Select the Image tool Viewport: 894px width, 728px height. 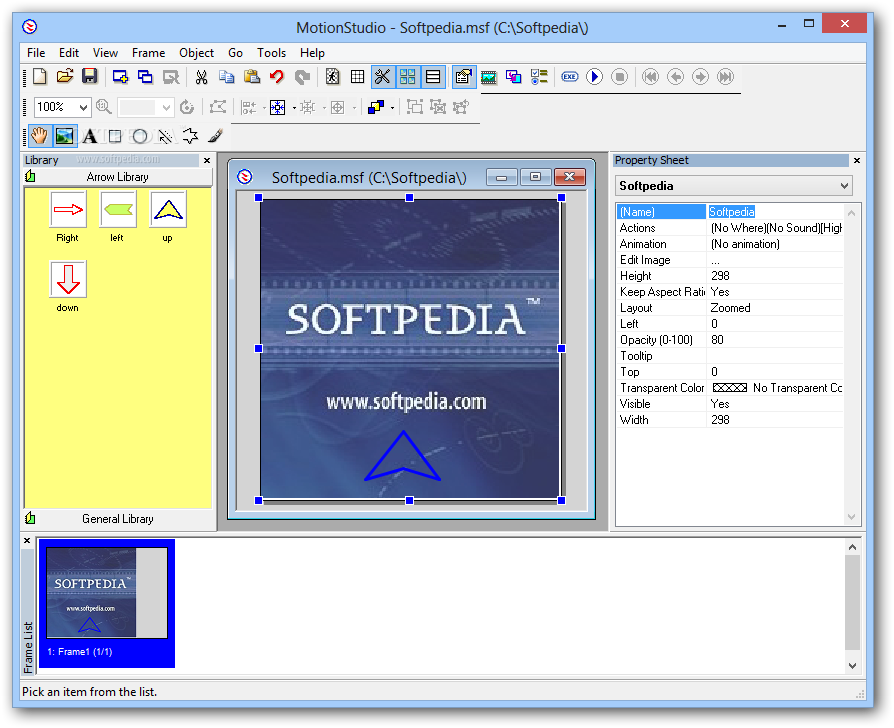click(64, 136)
